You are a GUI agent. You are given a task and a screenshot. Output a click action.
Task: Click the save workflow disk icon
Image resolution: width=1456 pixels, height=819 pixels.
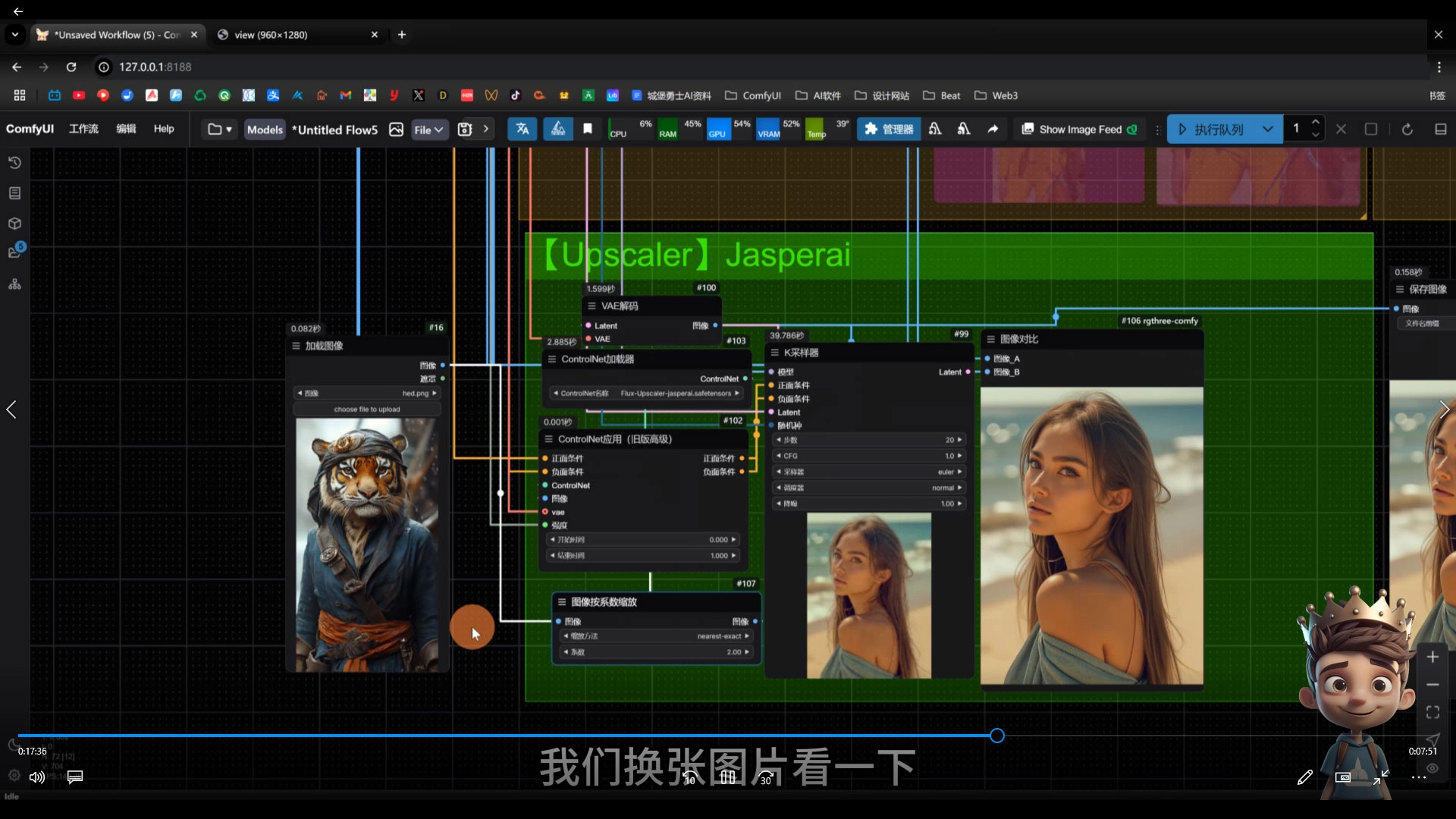click(465, 129)
